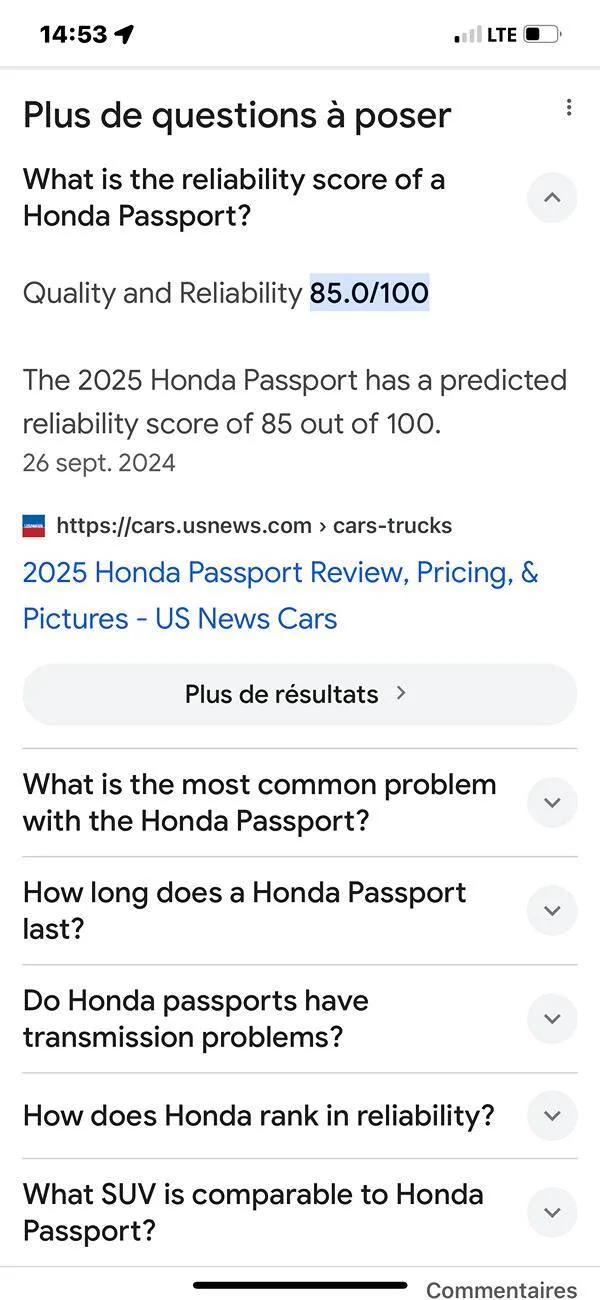Viewport: 600px width, 1300px height.
Task: Collapse the reliability score answer
Action: point(552,197)
